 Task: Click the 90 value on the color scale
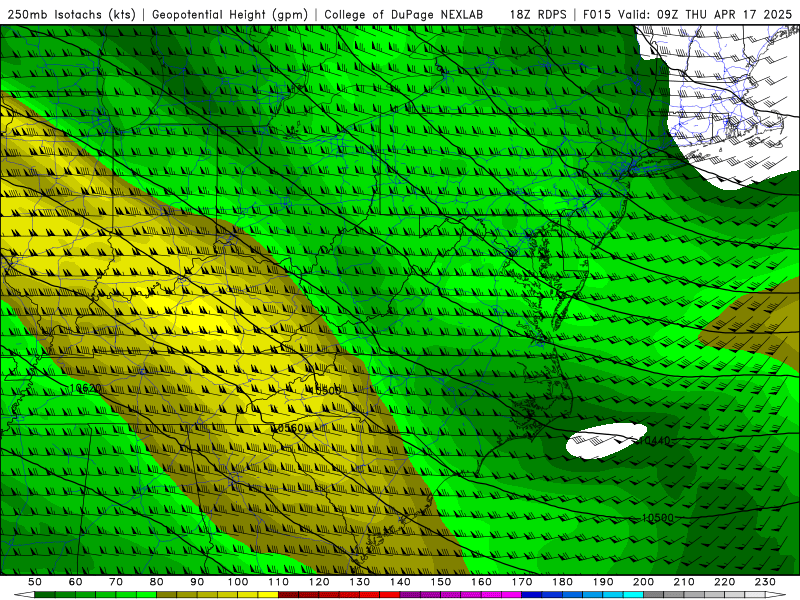197,582
